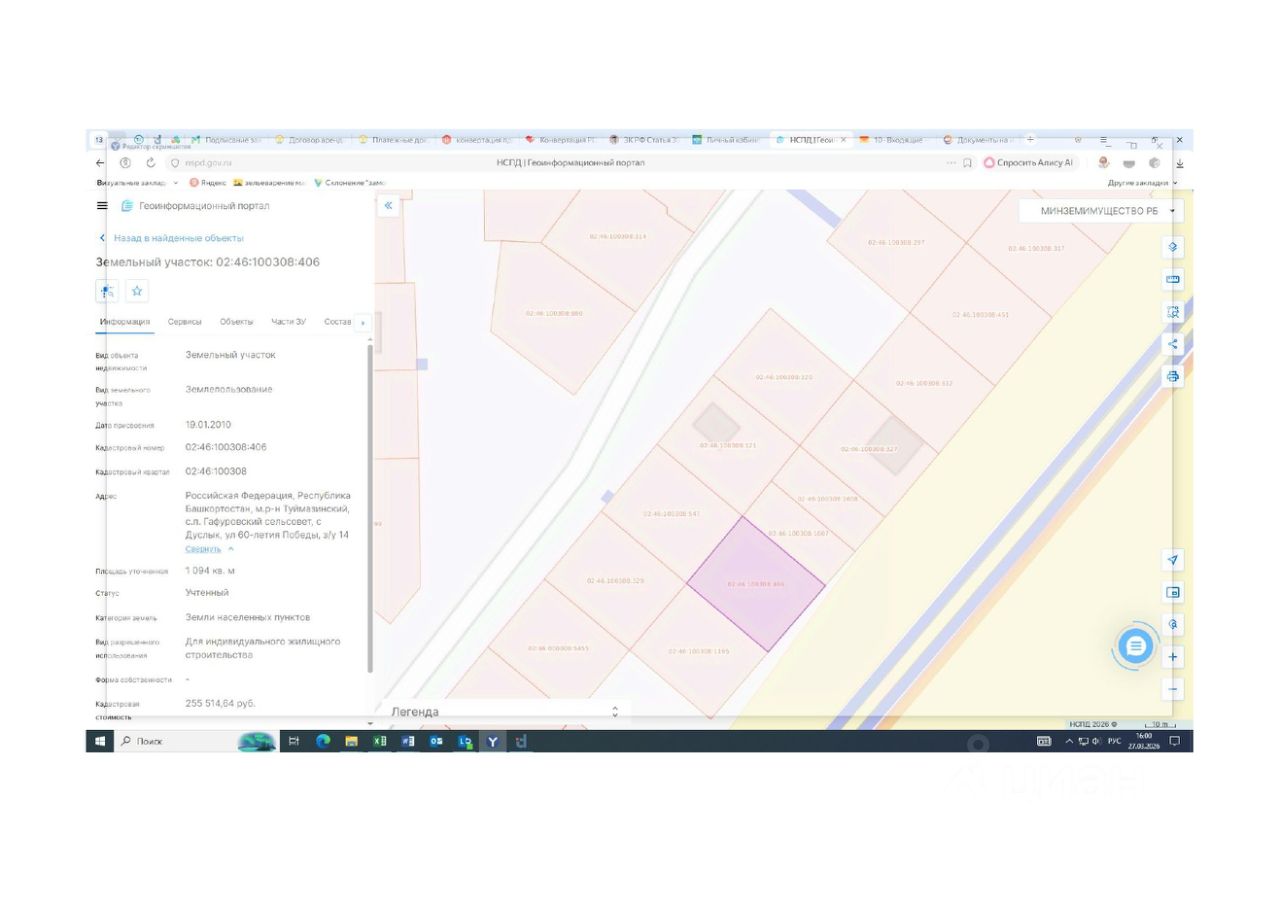This screenshot has height=905, width=1280.
Task: Select the highlighted purple parcel on the map
Action: click(x=756, y=584)
